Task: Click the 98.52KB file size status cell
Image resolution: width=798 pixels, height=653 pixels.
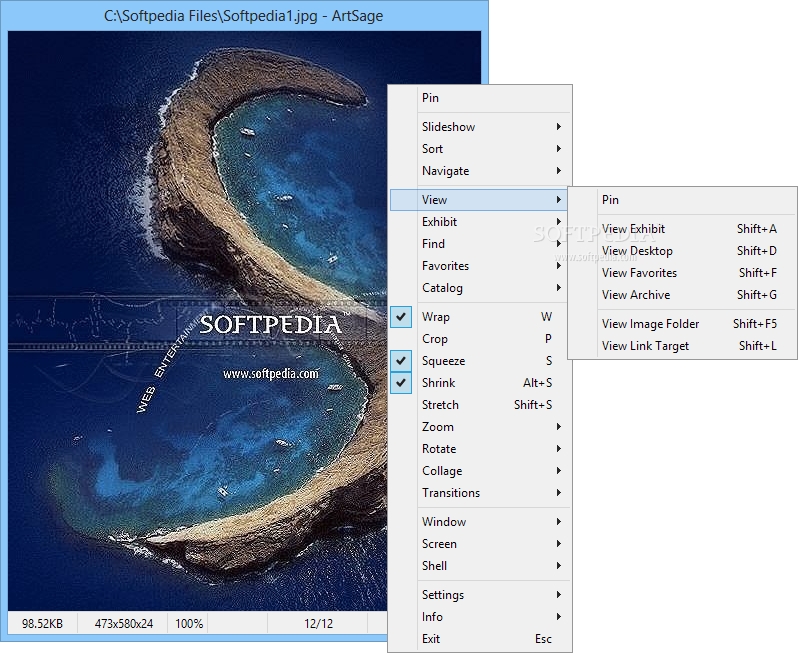Action: tap(42, 623)
